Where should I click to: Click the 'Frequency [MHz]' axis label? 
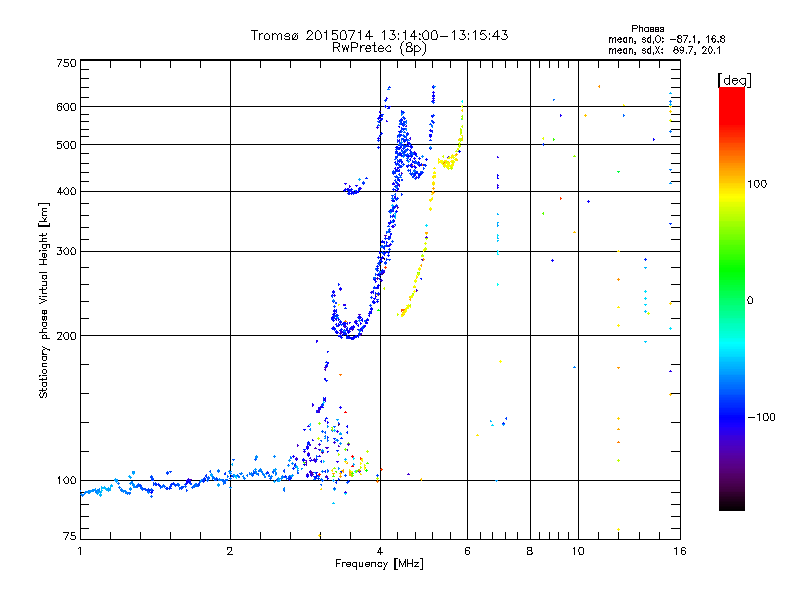coord(379,564)
